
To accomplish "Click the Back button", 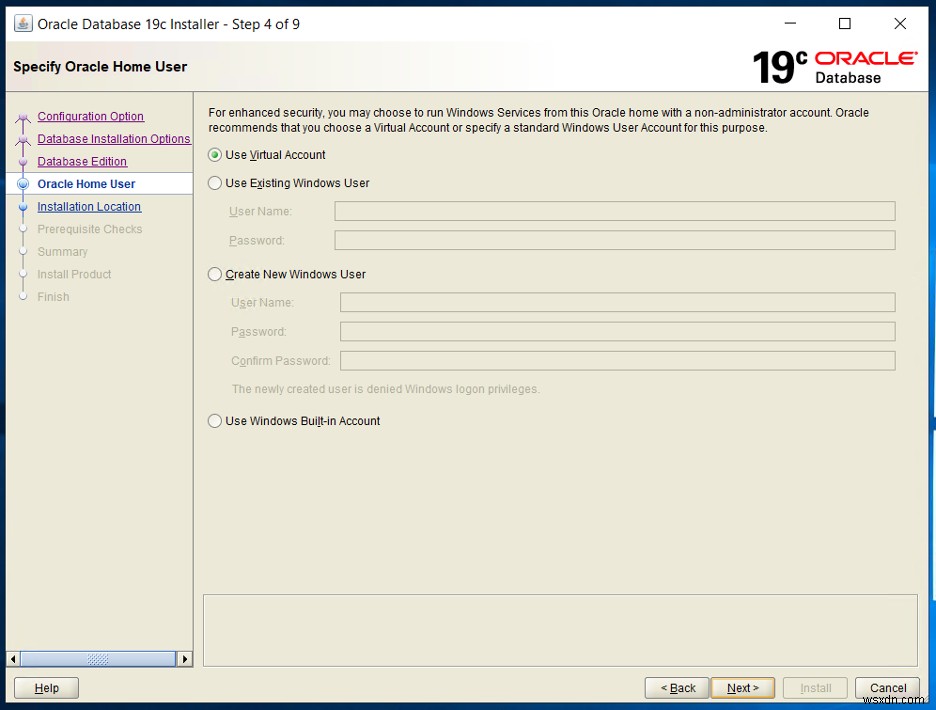I will click(x=677, y=688).
